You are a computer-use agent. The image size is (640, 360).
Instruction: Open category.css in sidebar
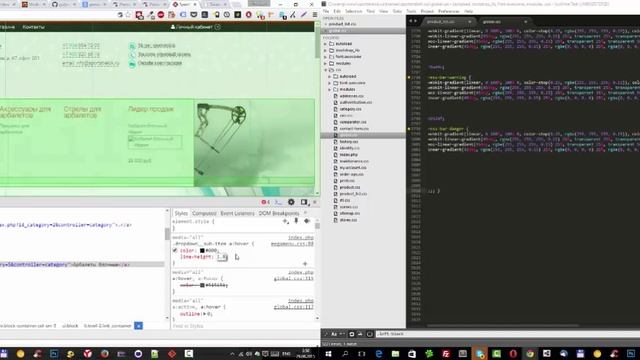point(350,109)
